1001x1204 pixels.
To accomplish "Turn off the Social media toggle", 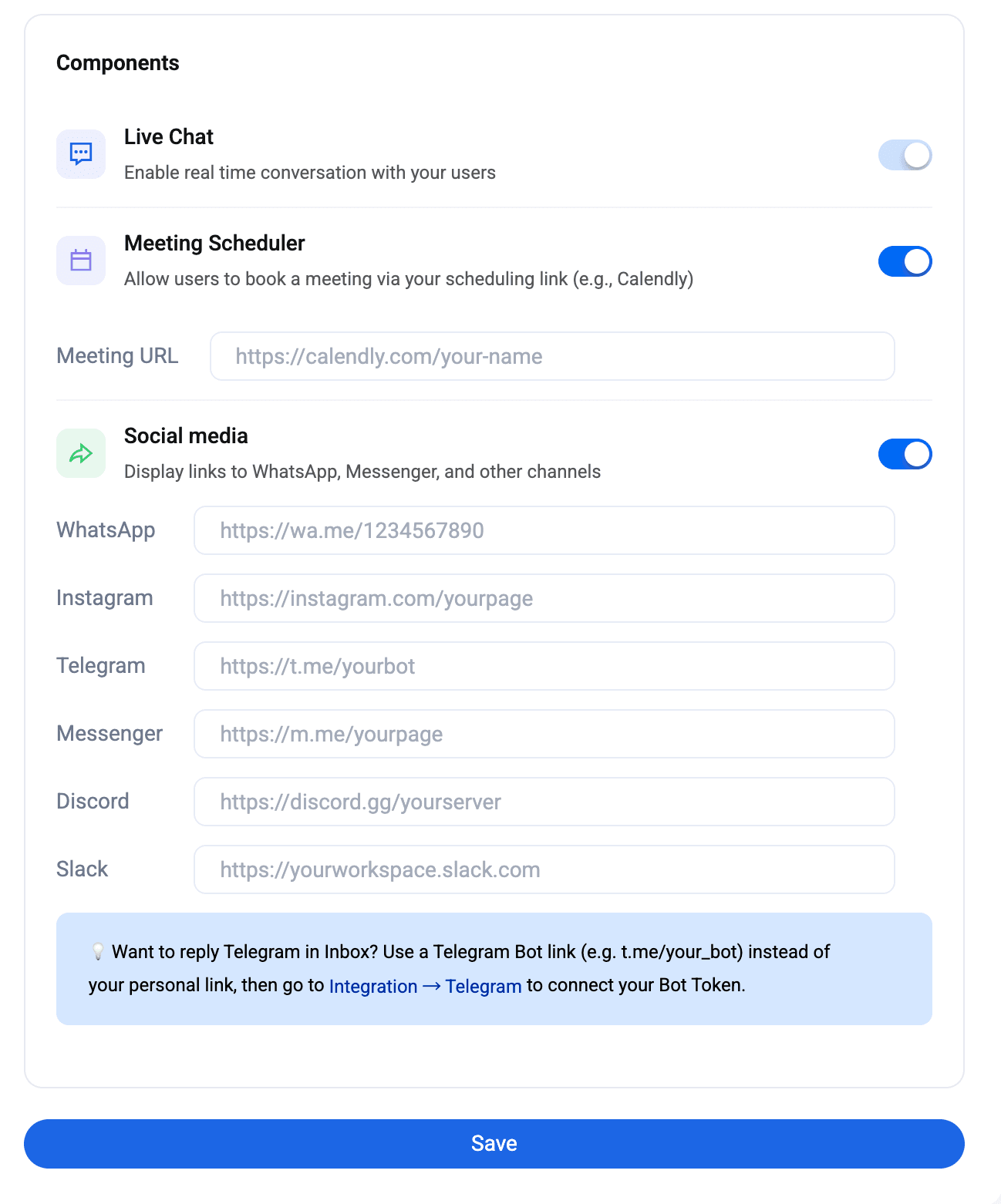I will pyautogui.click(x=905, y=454).
